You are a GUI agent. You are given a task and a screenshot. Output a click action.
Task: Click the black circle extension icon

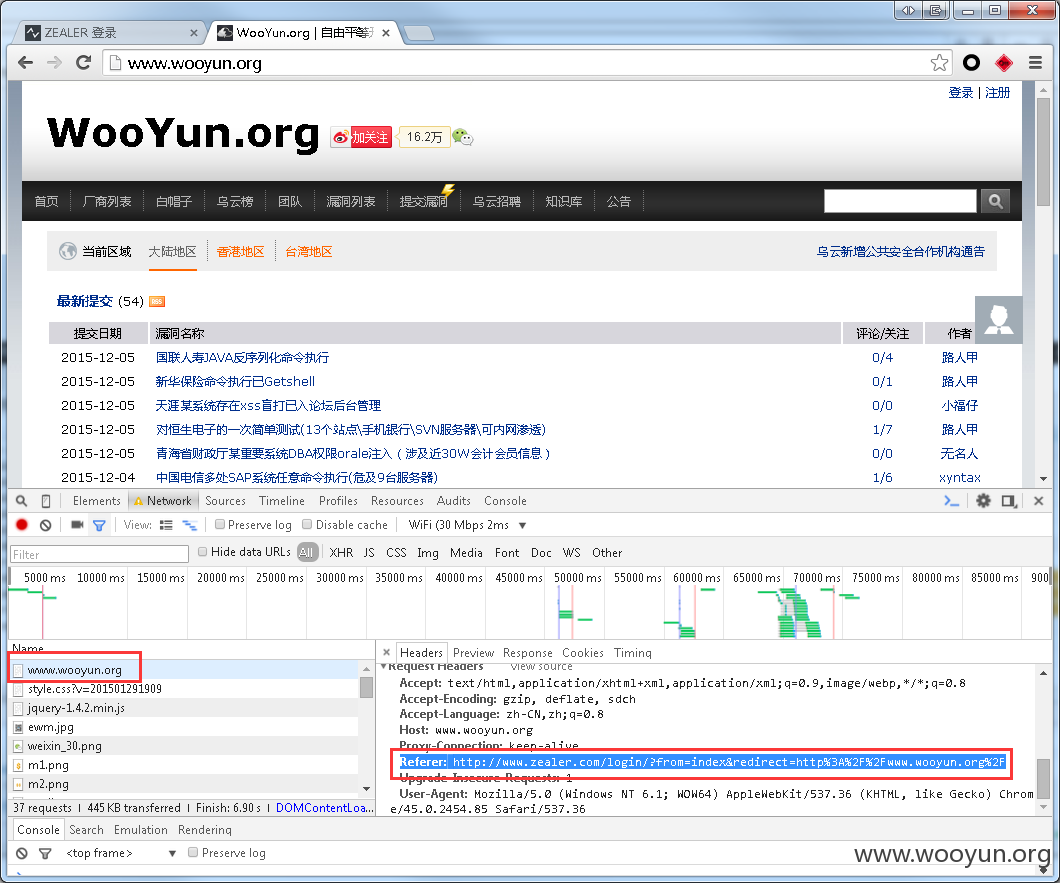click(971, 63)
